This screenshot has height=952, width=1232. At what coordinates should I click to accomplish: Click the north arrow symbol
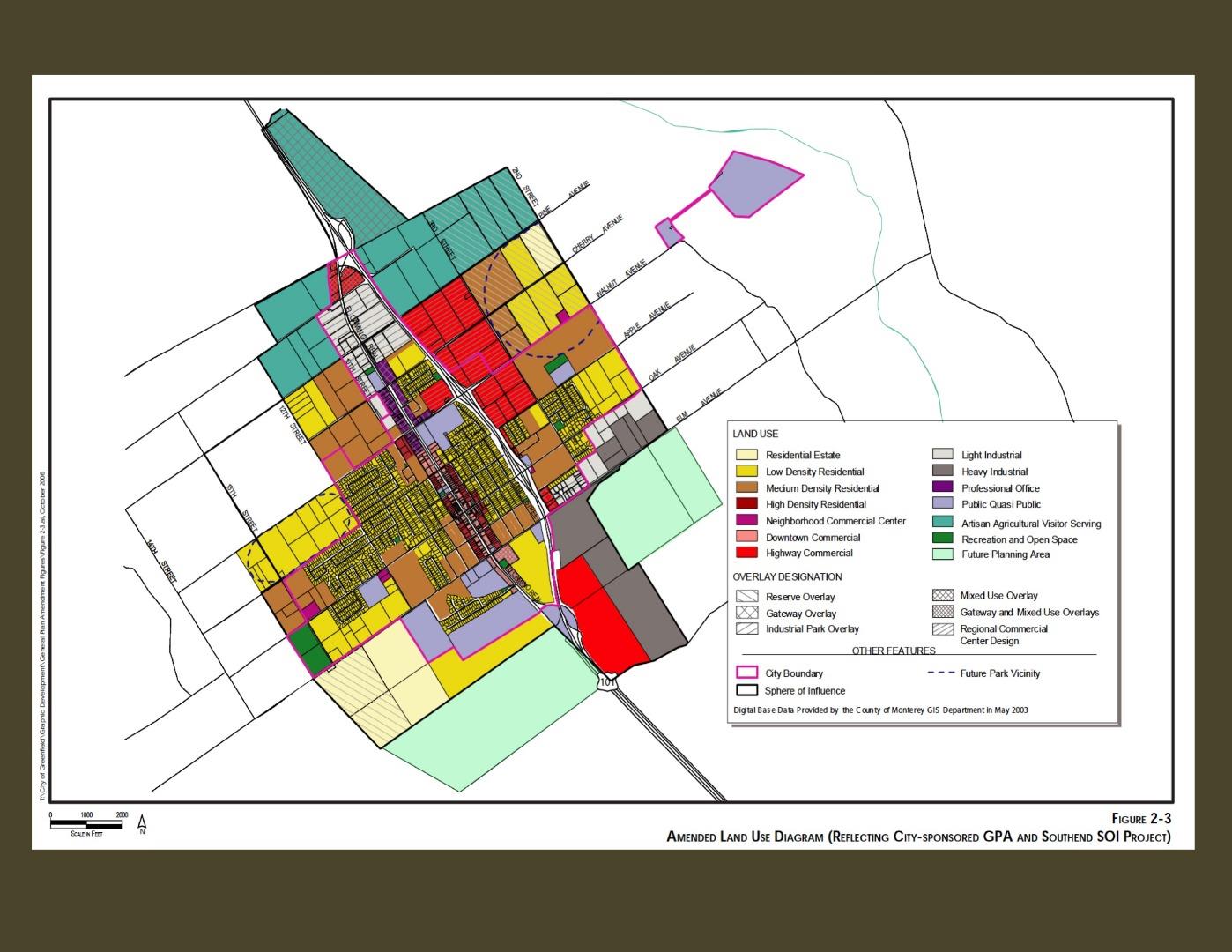142,825
